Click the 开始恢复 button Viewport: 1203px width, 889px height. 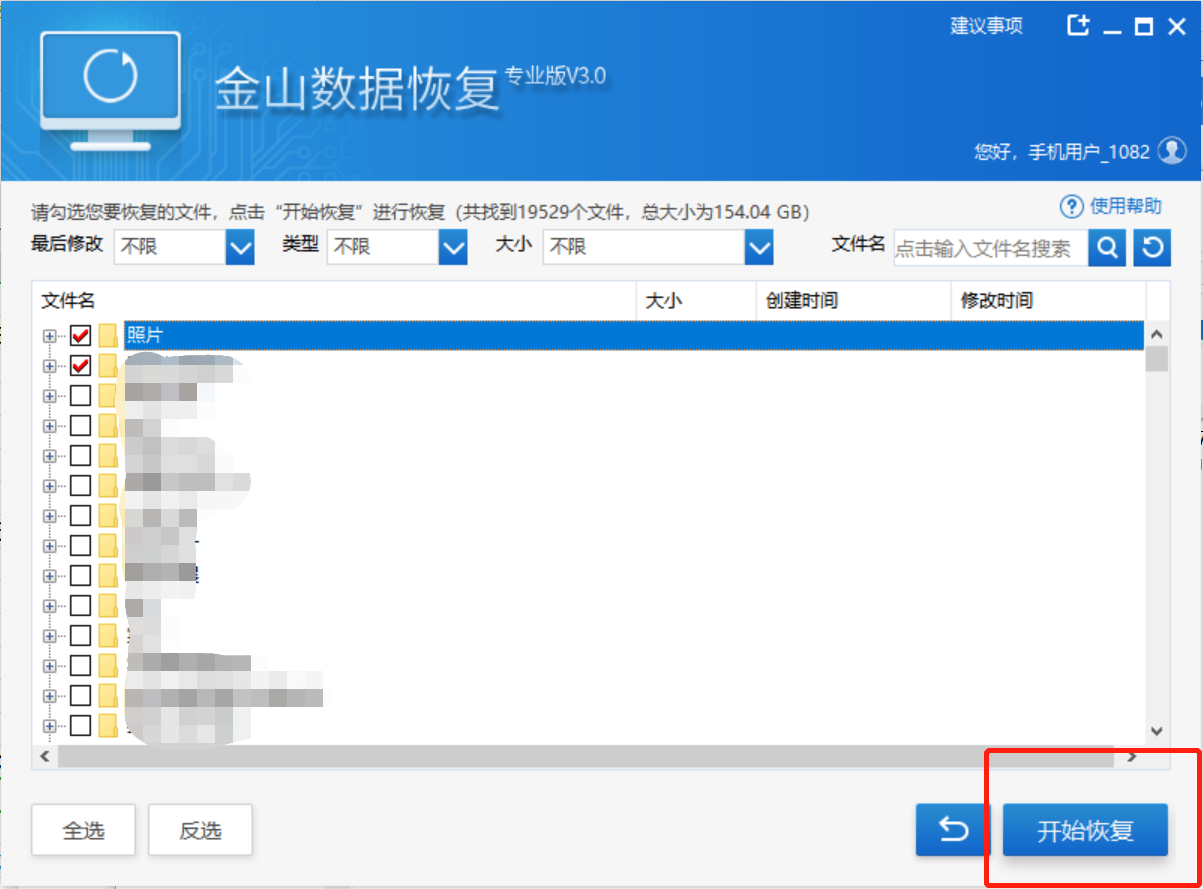(x=1084, y=830)
